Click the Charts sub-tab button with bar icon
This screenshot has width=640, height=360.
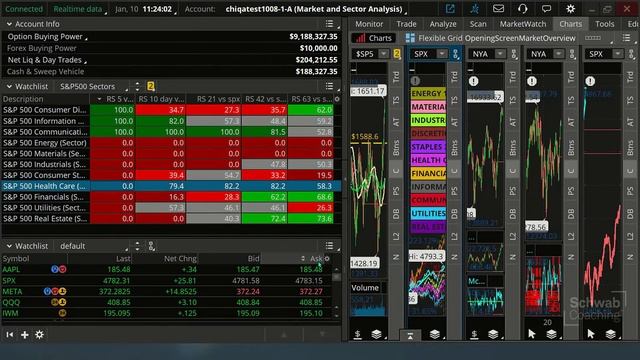pyautogui.click(x=374, y=38)
